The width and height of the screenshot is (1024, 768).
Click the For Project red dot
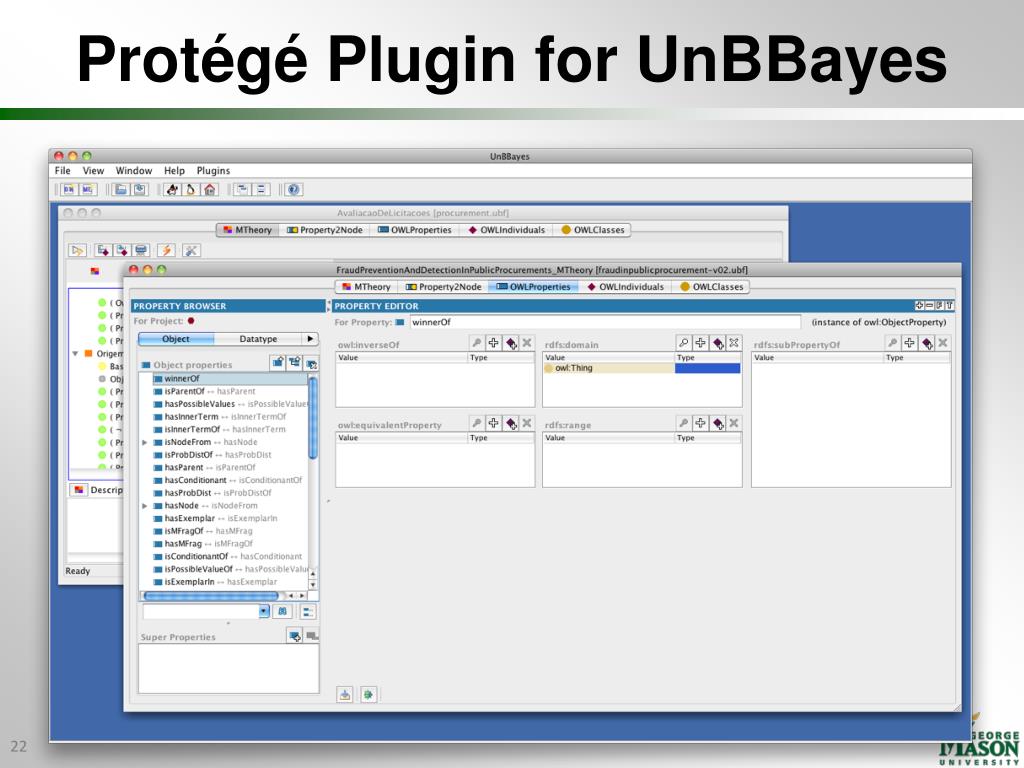pos(191,321)
